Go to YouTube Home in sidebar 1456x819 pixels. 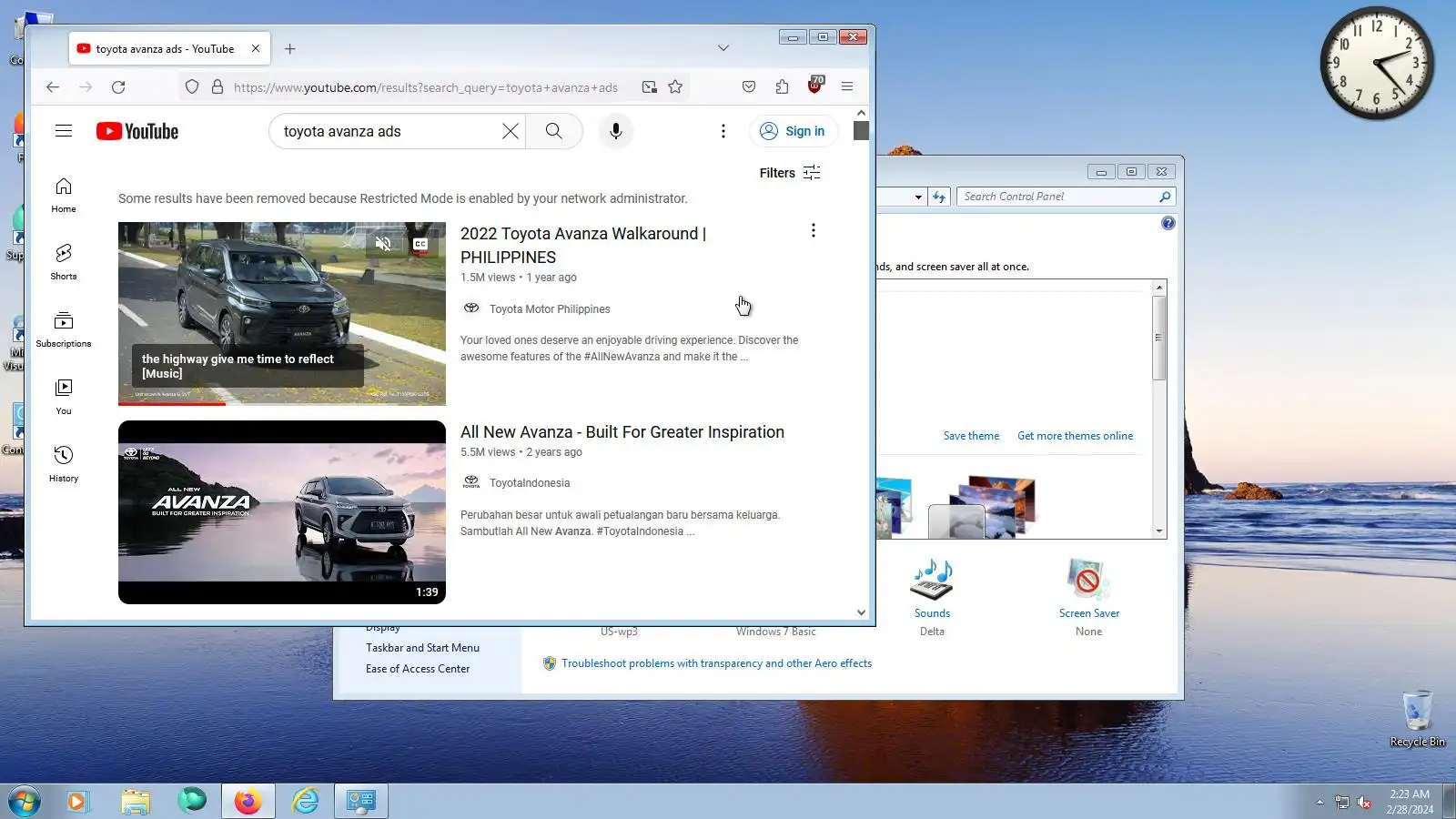point(64,196)
